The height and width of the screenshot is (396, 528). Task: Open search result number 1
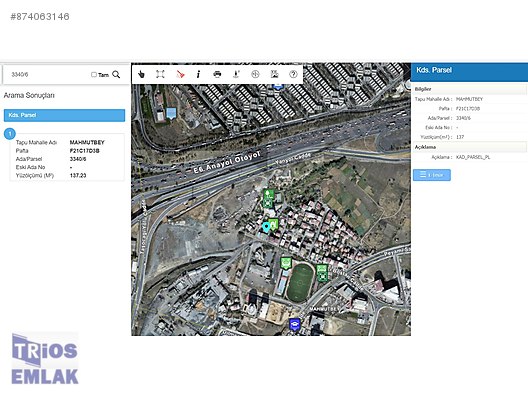click(x=10, y=134)
